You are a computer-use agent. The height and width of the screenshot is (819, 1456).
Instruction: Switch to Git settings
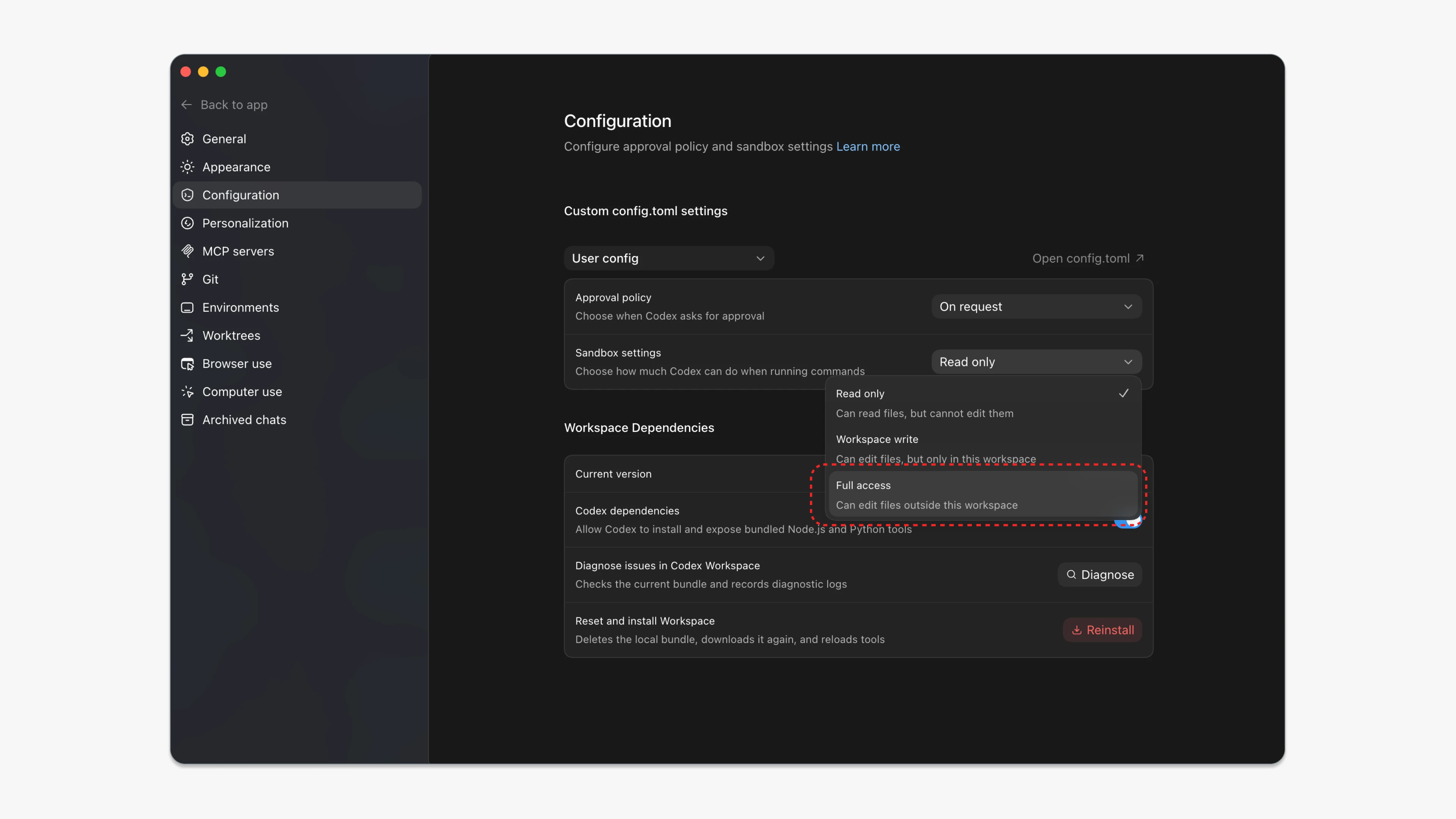[297, 279]
